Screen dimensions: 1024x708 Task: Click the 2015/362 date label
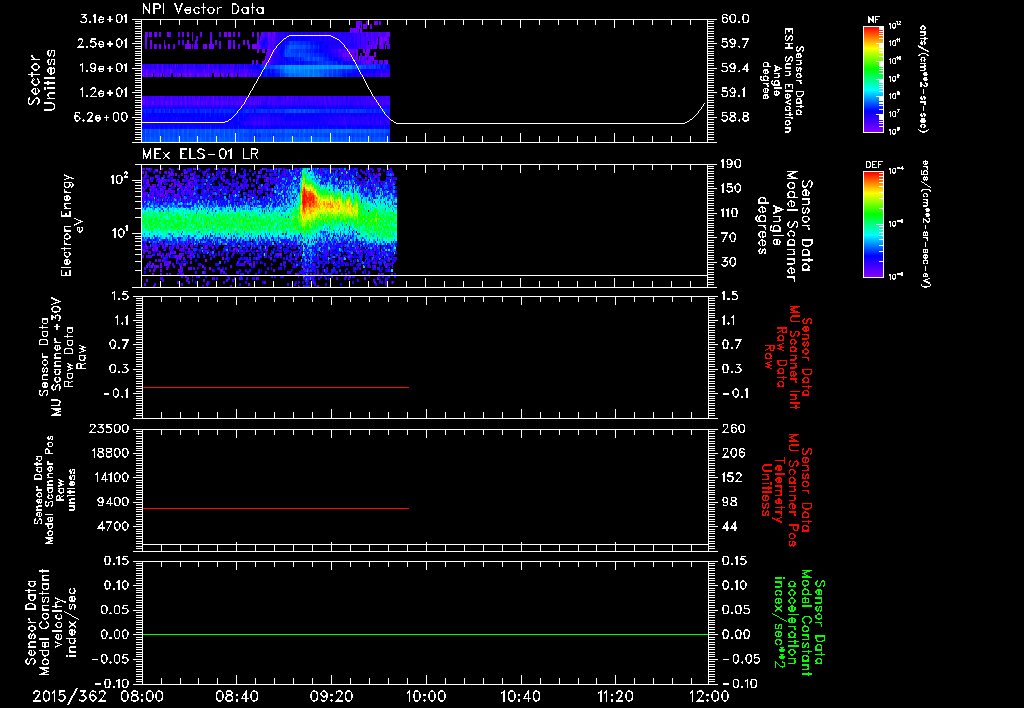pos(70,696)
